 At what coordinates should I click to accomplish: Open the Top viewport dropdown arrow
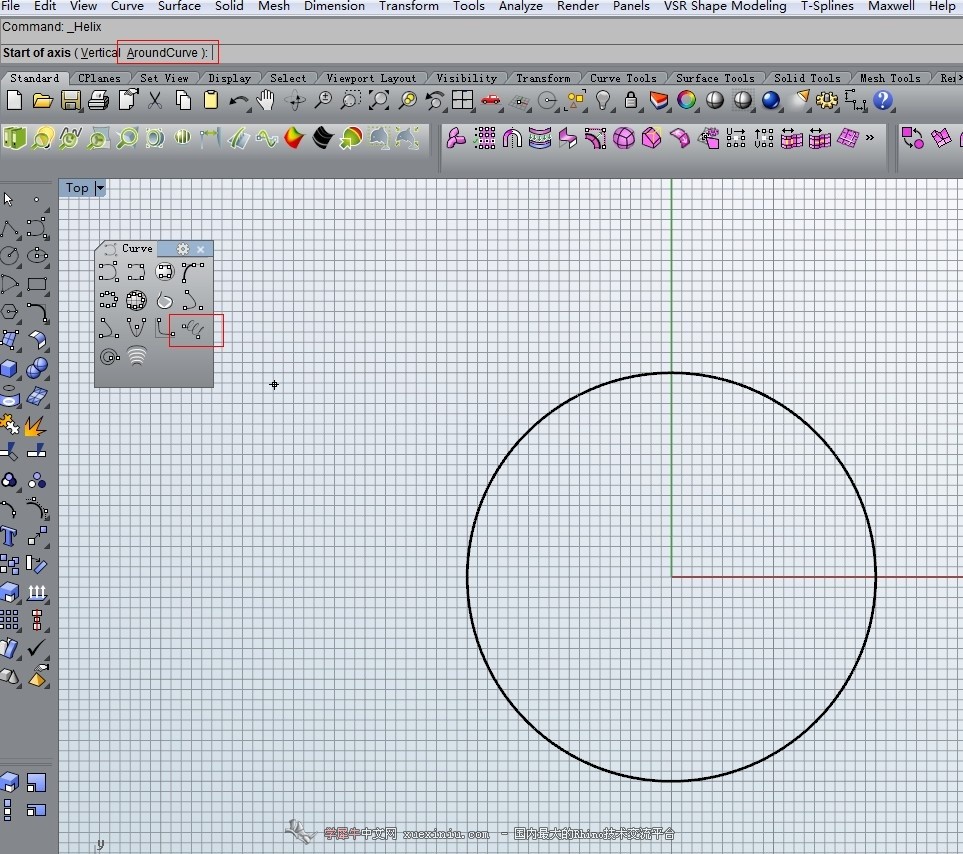click(100, 188)
